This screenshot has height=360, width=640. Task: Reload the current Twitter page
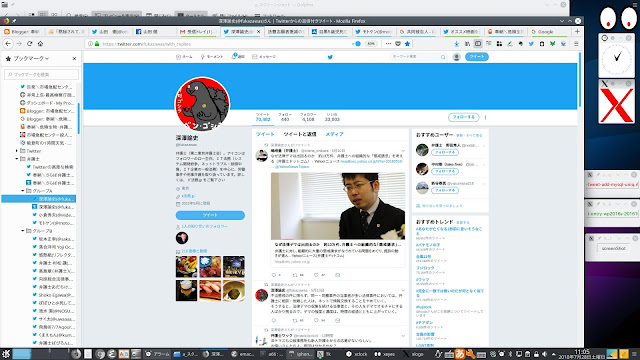29,44
